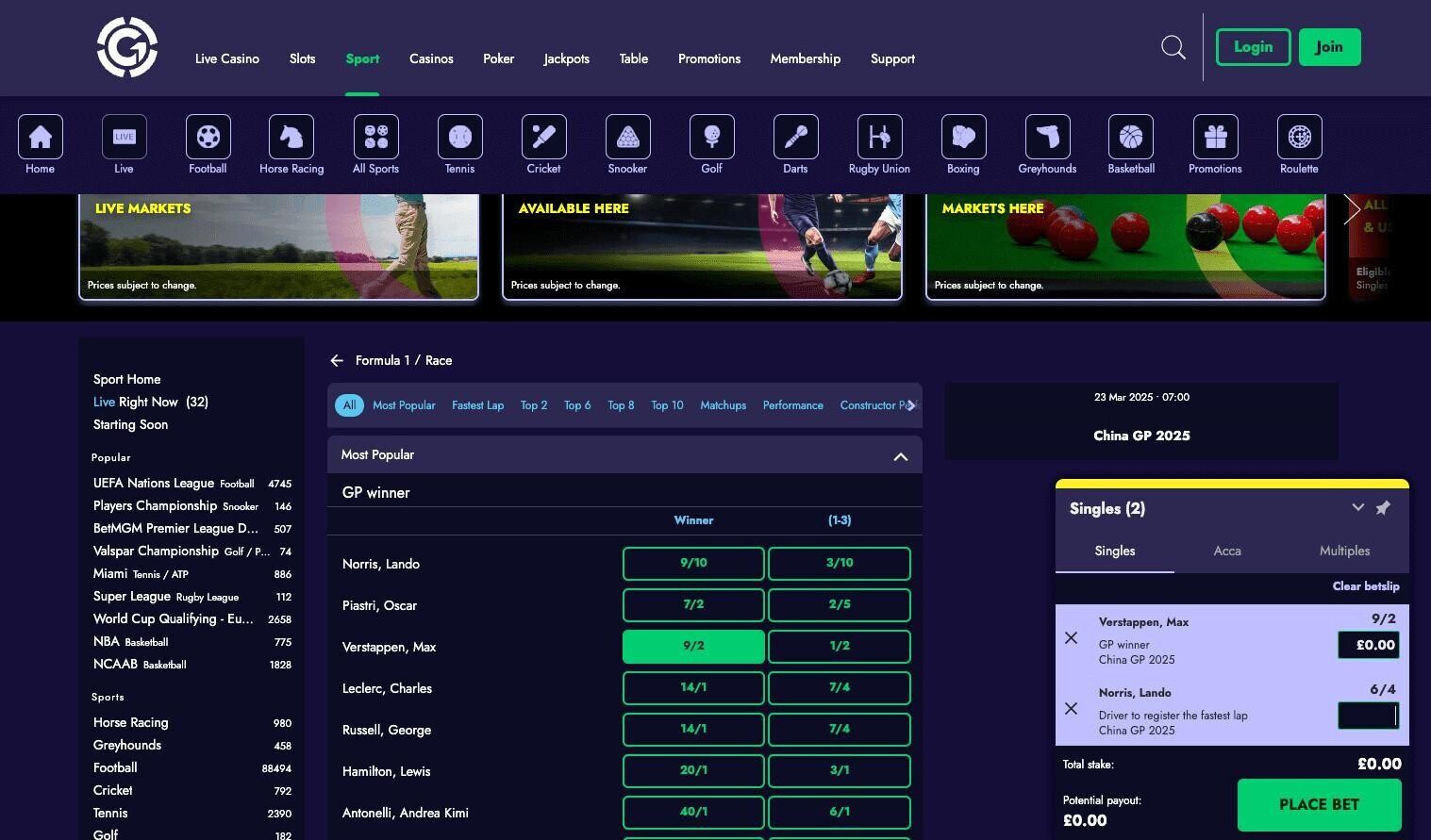
Task: Clear the betslip
Action: pyautogui.click(x=1366, y=586)
